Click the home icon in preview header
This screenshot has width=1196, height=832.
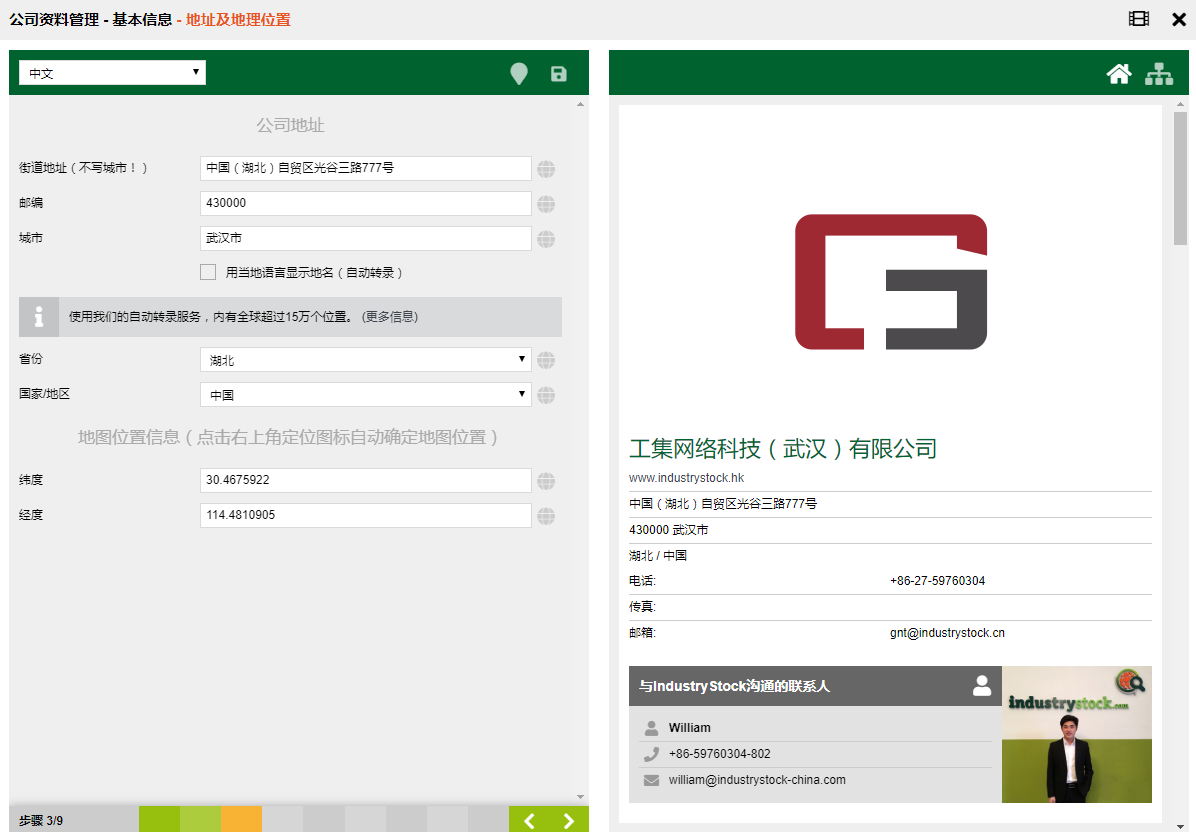coord(1118,74)
